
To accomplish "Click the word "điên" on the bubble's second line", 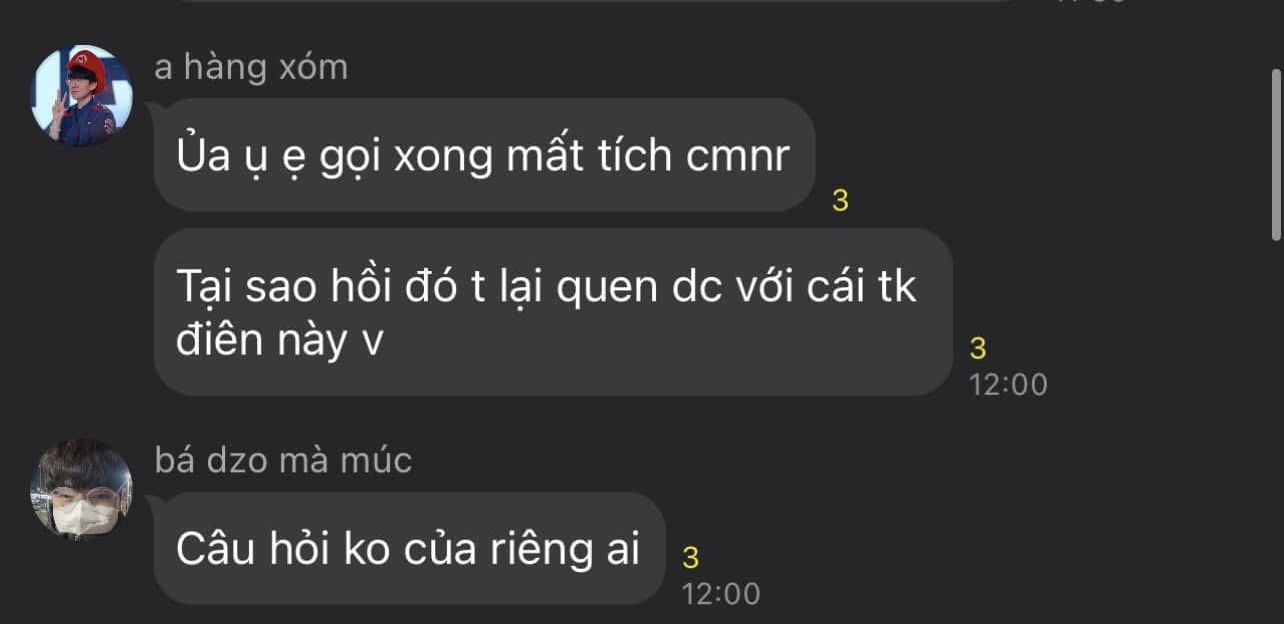I will tap(218, 341).
